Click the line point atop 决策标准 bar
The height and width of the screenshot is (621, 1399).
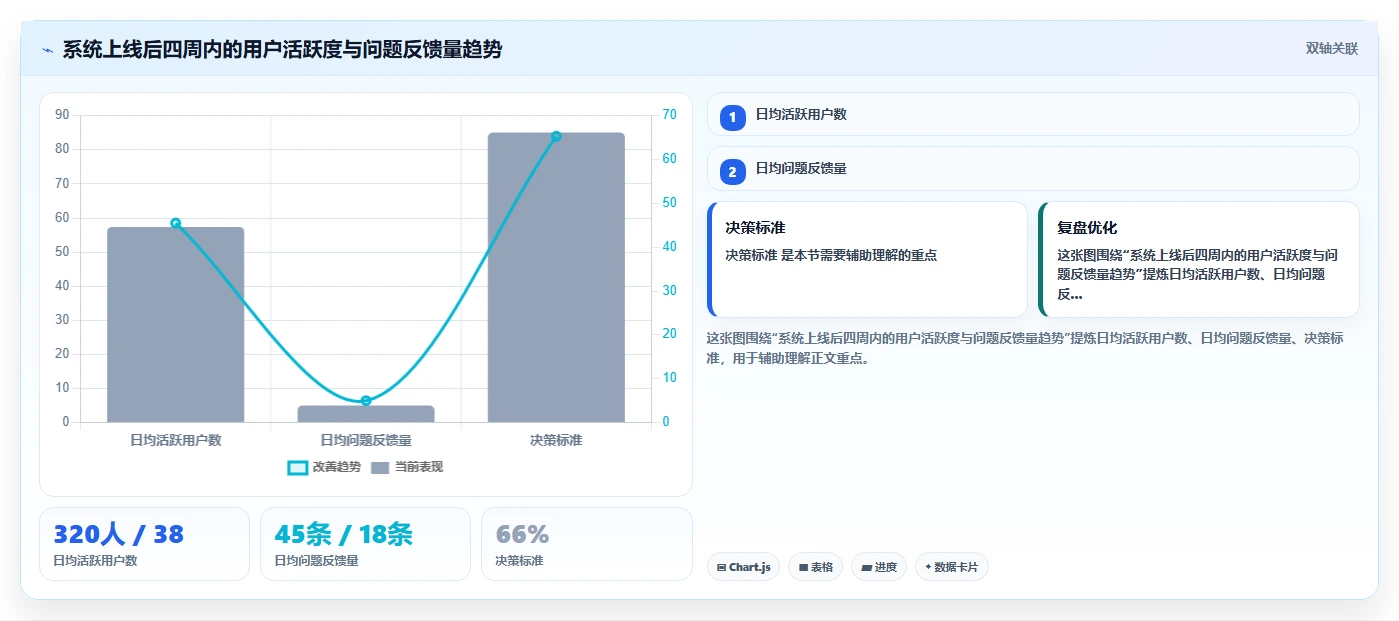tap(556, 137)
